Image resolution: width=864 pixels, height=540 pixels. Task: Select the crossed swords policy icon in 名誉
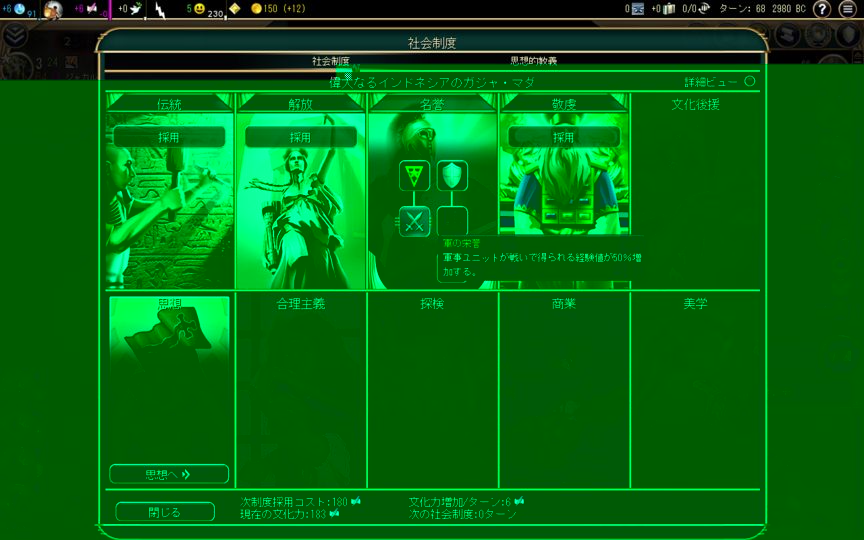point(414,222)
